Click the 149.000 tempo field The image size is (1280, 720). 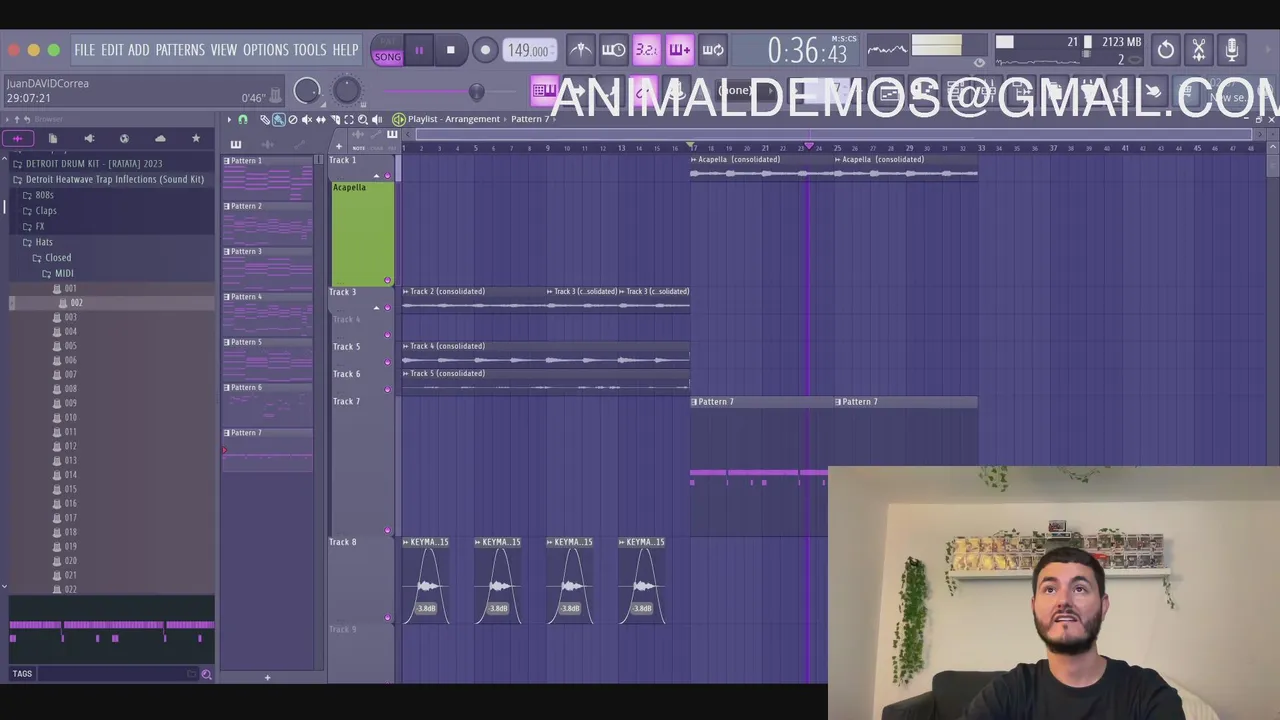click(x=528, y=50)
